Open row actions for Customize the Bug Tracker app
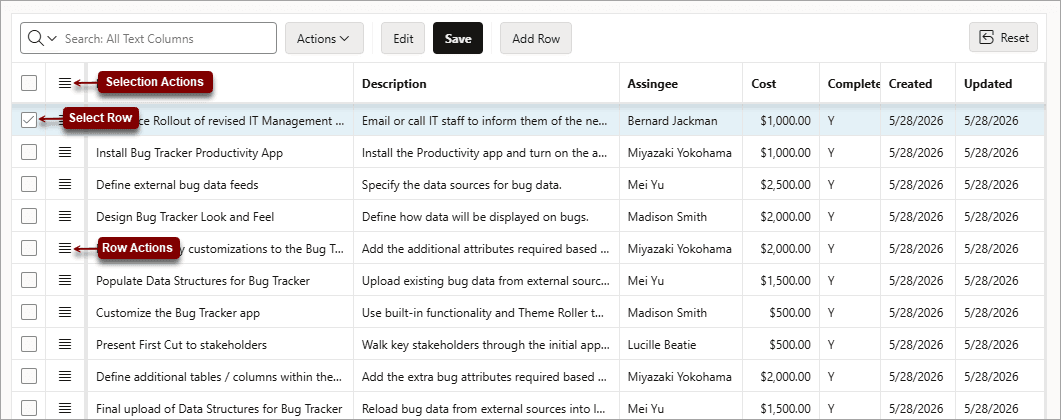This screenshot has width=1061, height=420. (x=64, y=312)
